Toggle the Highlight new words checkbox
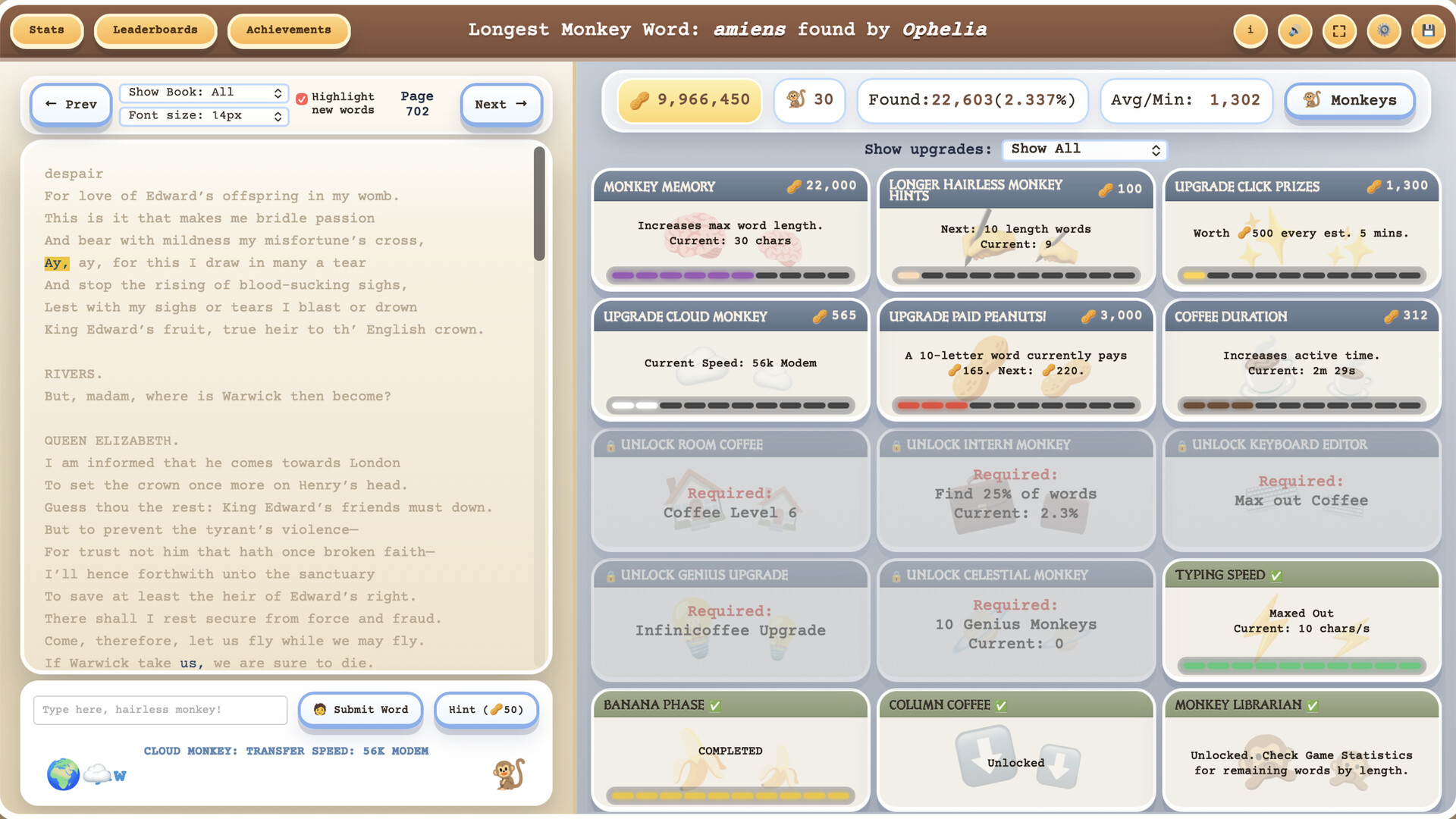 coord(302,99)
